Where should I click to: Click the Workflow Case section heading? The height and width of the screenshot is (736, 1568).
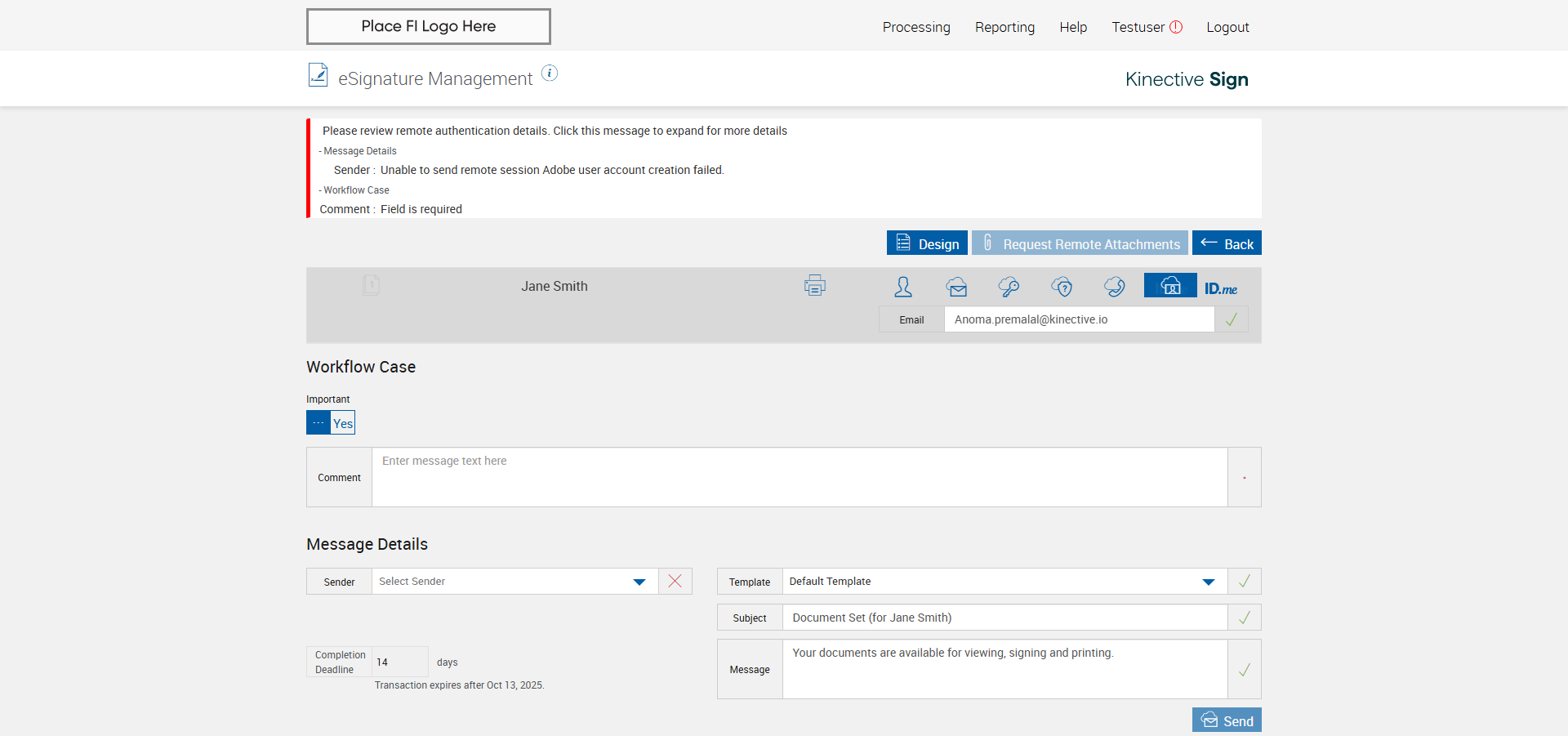pyautogui.click(x=361, y=367)
